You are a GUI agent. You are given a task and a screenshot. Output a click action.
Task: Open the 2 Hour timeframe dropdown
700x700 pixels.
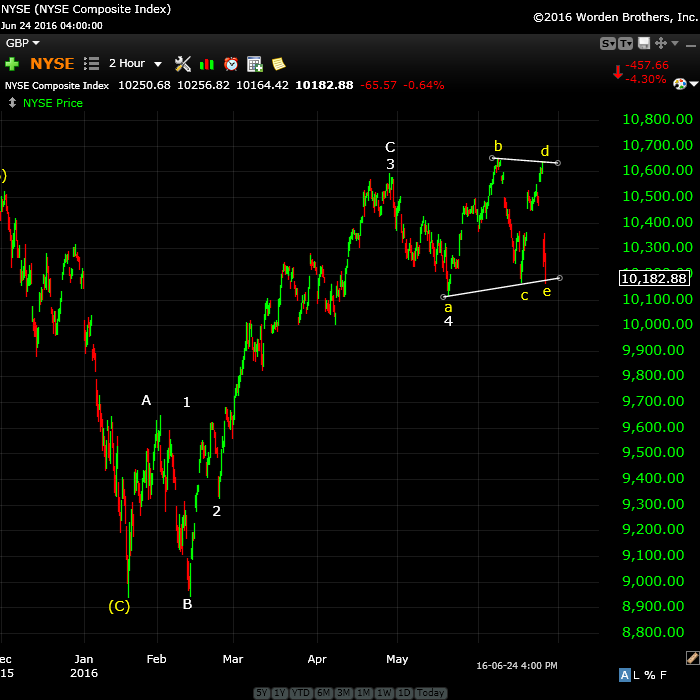coord(135,63)
